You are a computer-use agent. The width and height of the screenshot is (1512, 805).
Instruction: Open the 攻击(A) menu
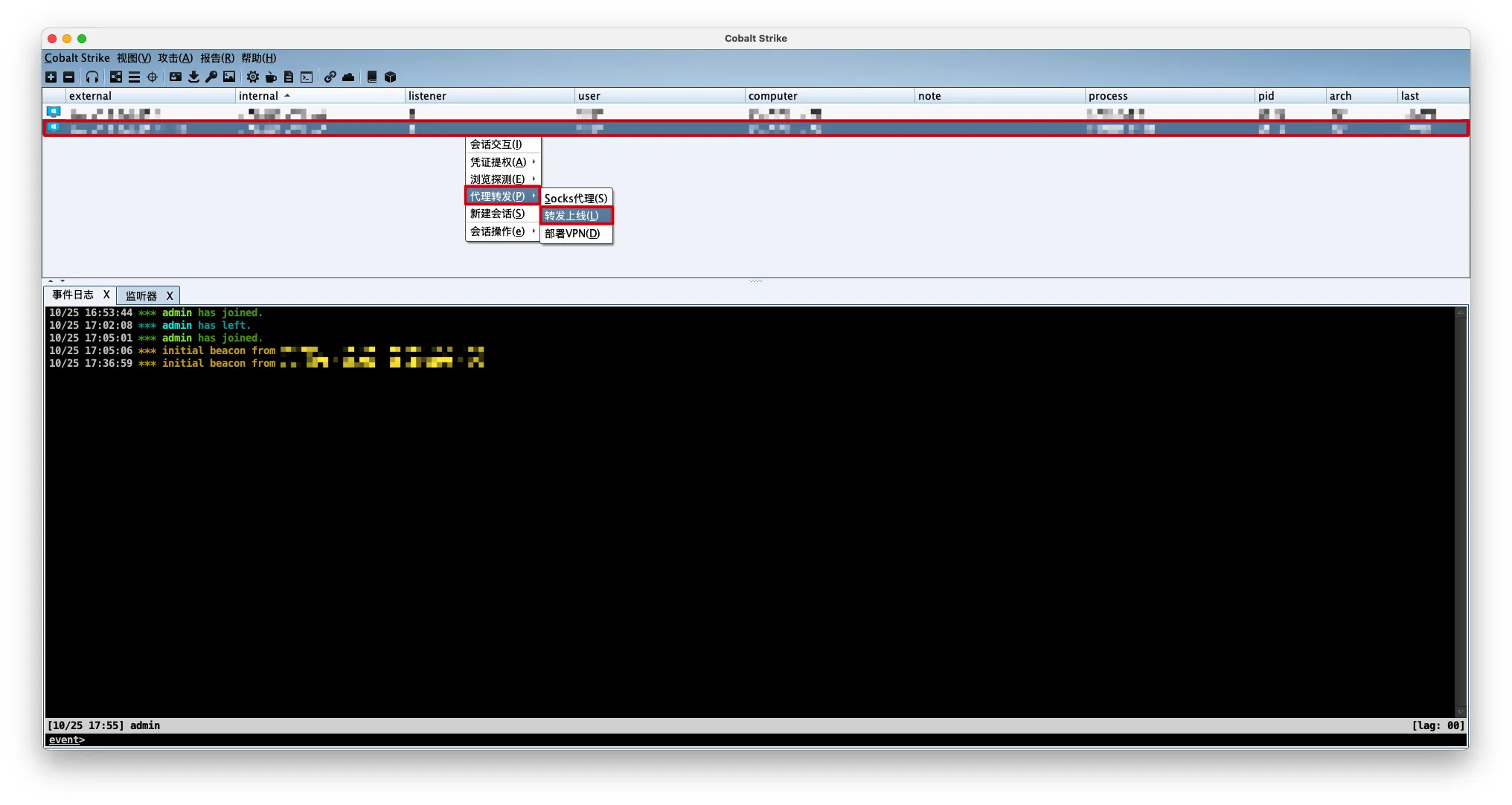[x=175, y=58]
